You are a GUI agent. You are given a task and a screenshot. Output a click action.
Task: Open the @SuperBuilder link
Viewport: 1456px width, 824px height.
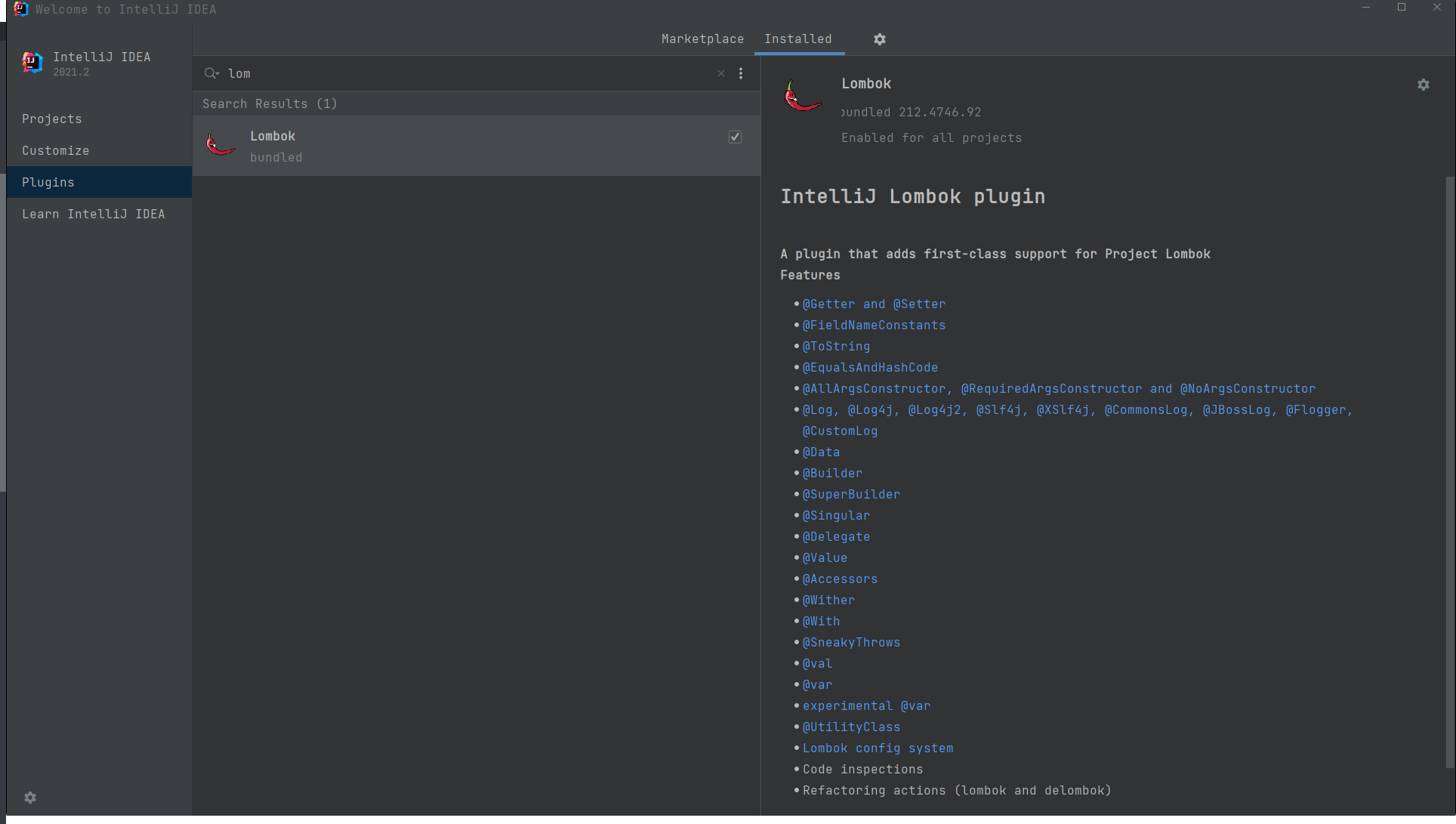pyautogui.click(x=851, y=495)
